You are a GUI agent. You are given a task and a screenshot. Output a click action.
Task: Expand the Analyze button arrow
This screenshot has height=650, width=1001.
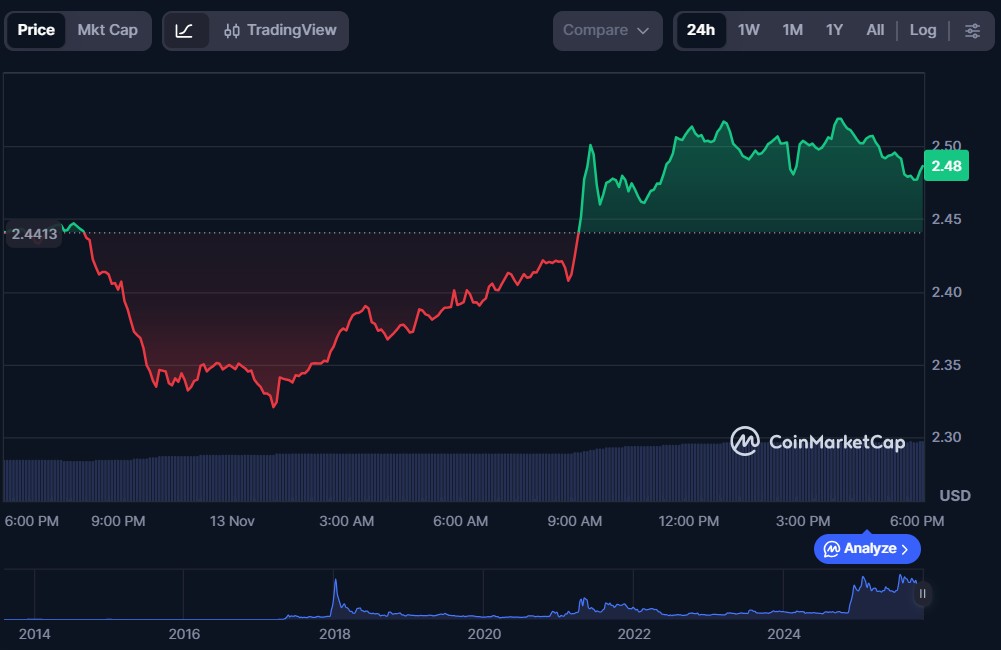[905, 549]
